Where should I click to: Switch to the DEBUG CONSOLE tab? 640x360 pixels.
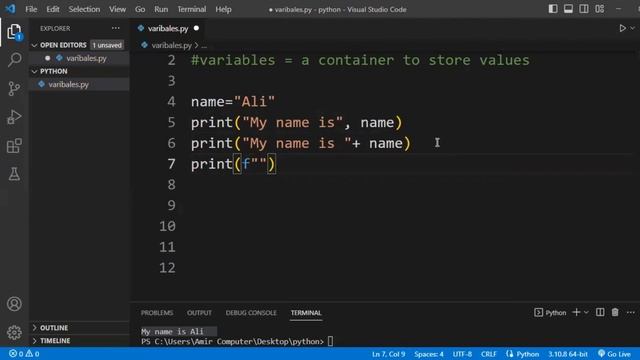(251, 313)
